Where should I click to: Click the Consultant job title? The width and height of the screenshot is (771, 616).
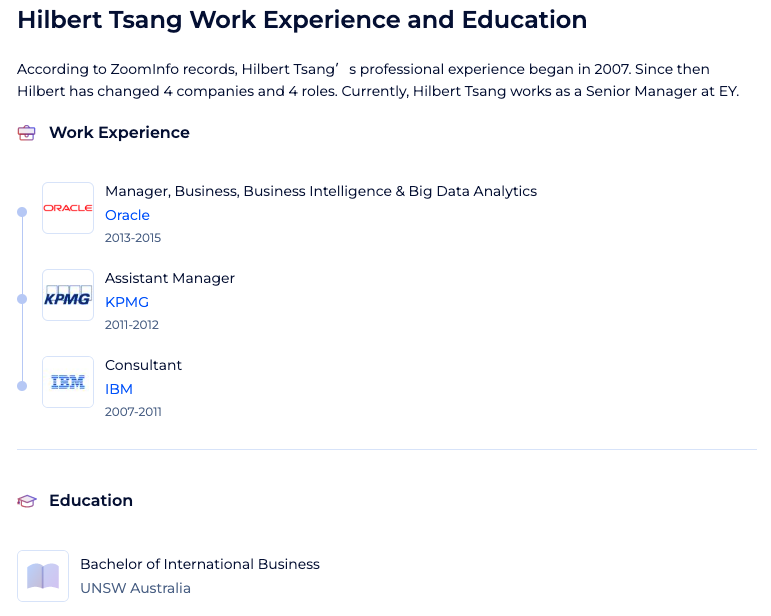(x=143, y=365)
